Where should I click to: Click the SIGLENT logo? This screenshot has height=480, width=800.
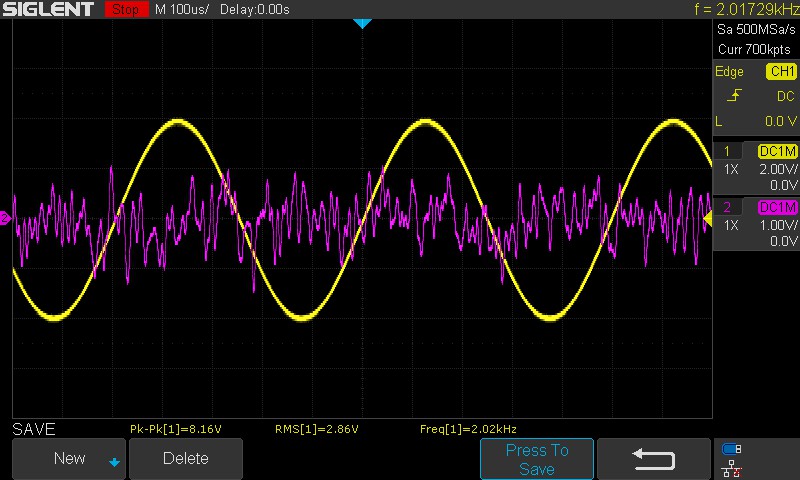(x=48, y=9)
